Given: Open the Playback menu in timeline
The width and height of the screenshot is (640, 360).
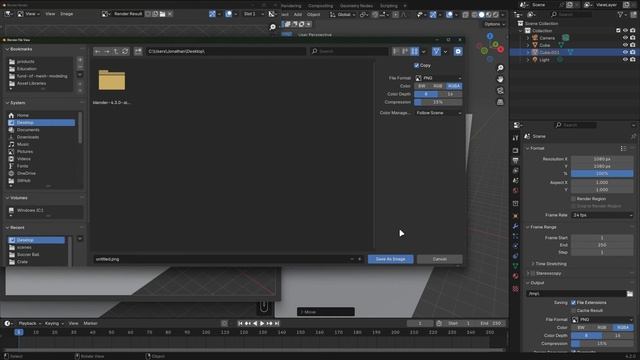Looking at the screenshot, I should tap(29, 323).
